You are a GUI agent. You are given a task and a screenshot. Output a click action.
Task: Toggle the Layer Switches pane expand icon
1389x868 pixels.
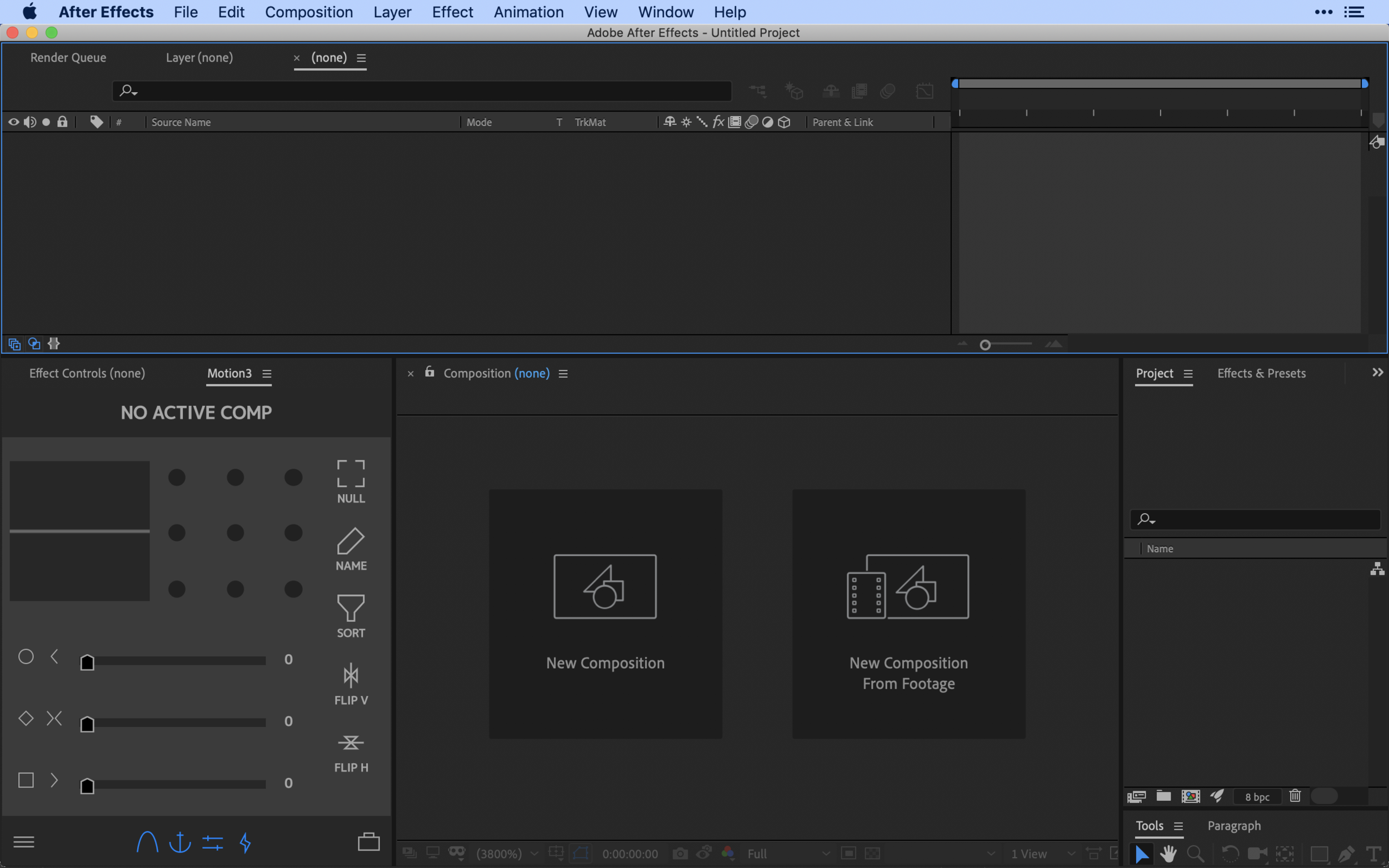(x=14, y=344)
